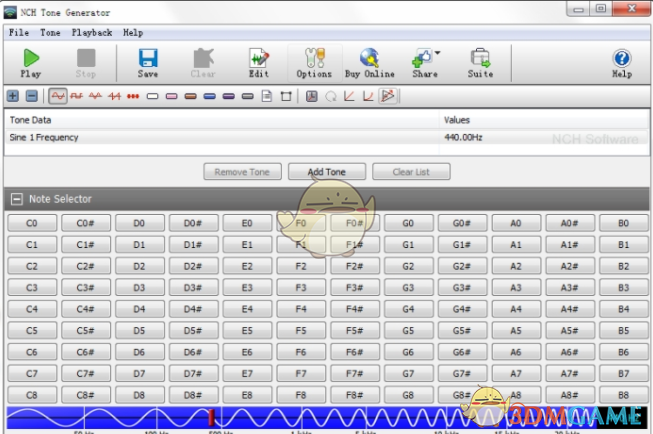Select note D5#
Screen dimensions: 653x434
click(x=193, y=330)
